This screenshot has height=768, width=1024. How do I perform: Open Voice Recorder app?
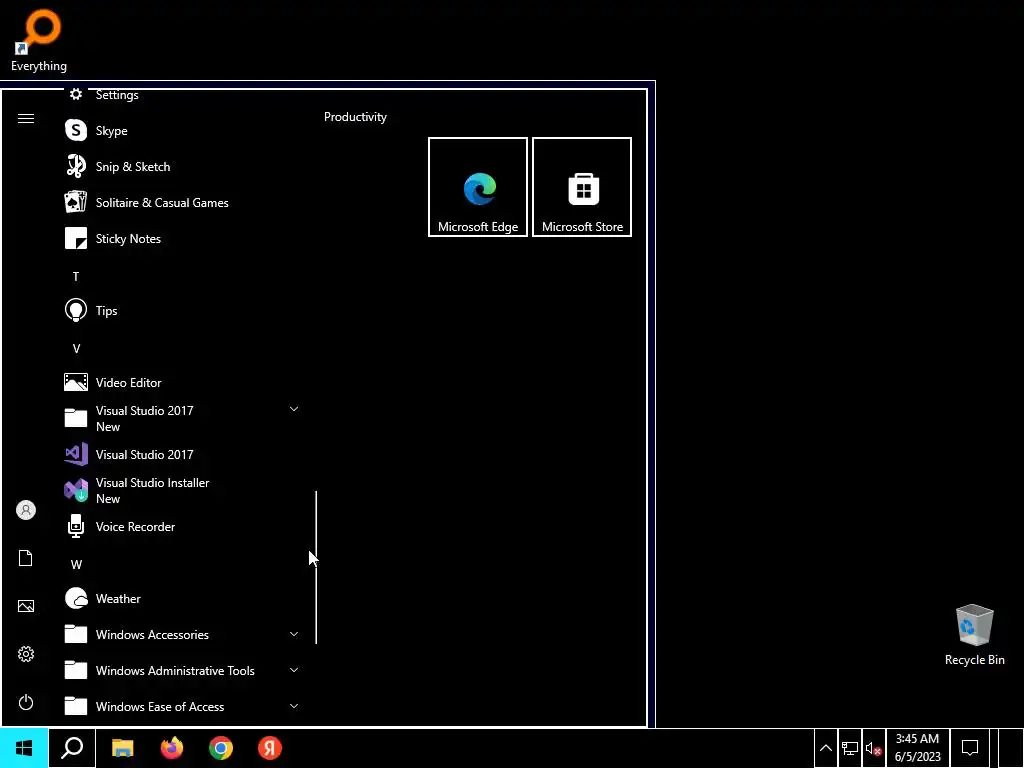182,526
